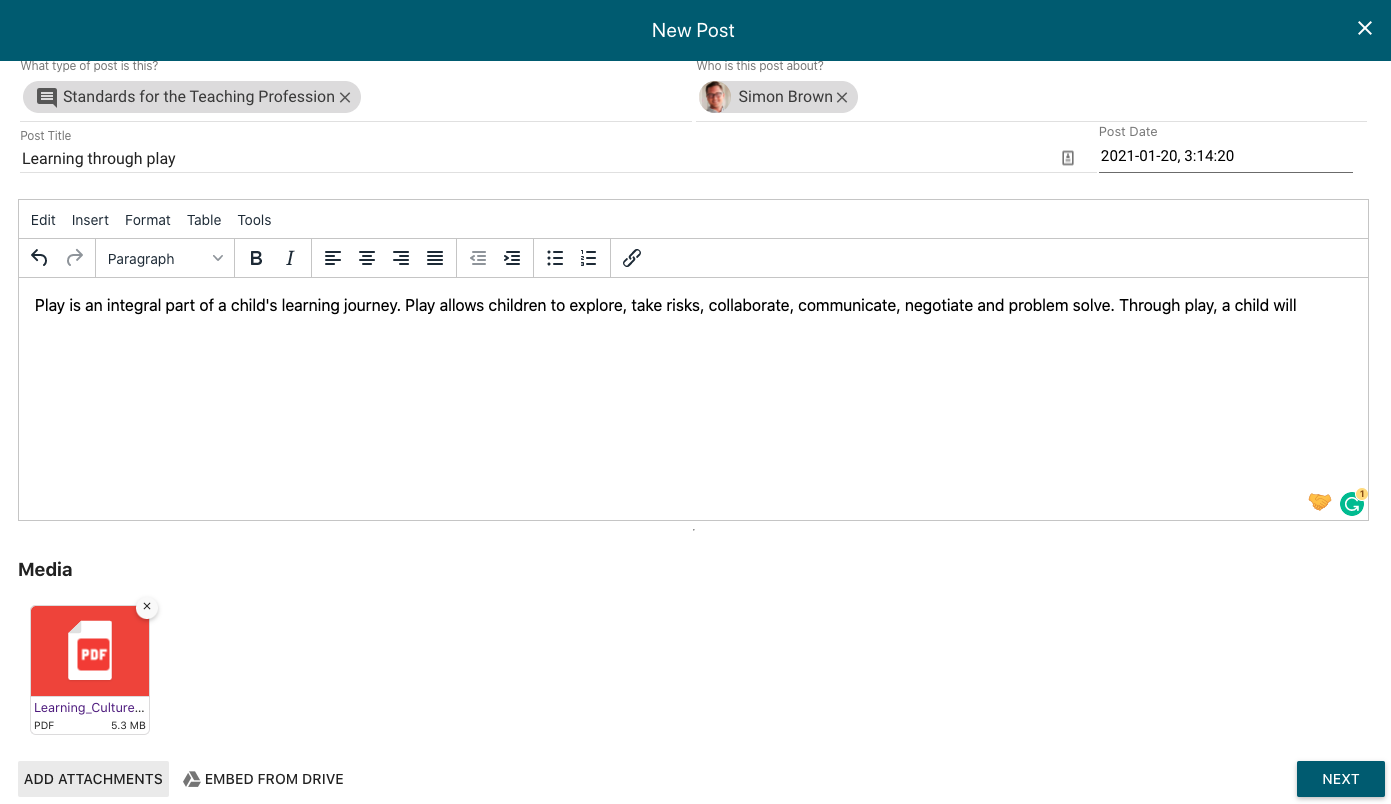
Task: Toggle italic text formatting
Action: coord(290,258)
